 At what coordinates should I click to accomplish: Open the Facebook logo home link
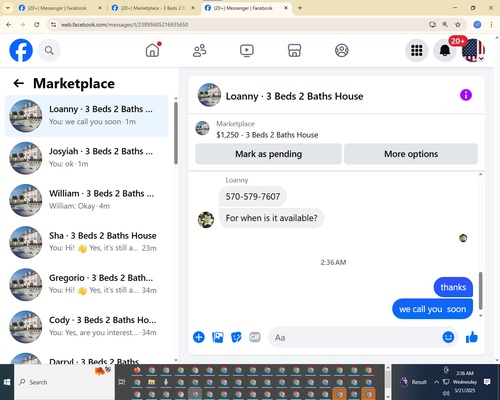click(x=21, y=51)
